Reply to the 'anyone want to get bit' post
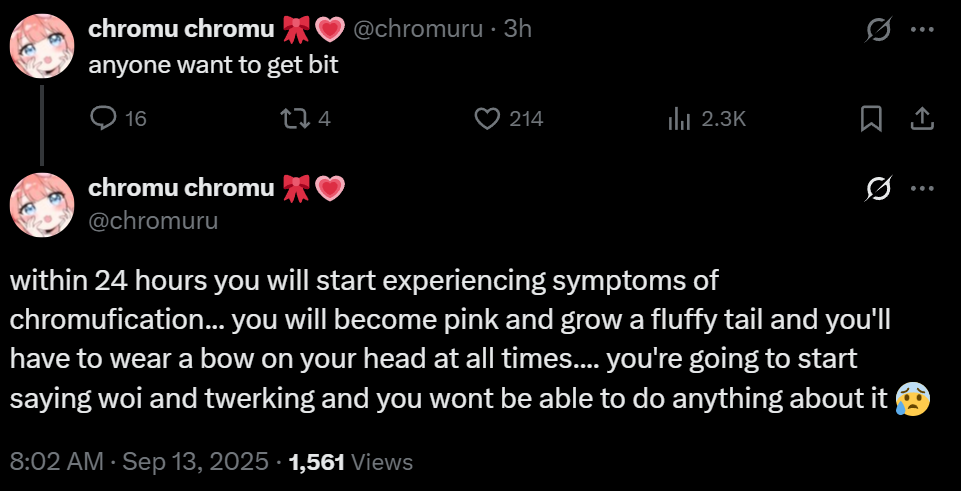This screenshot has width=961, height=491. (x=104, y=119)
